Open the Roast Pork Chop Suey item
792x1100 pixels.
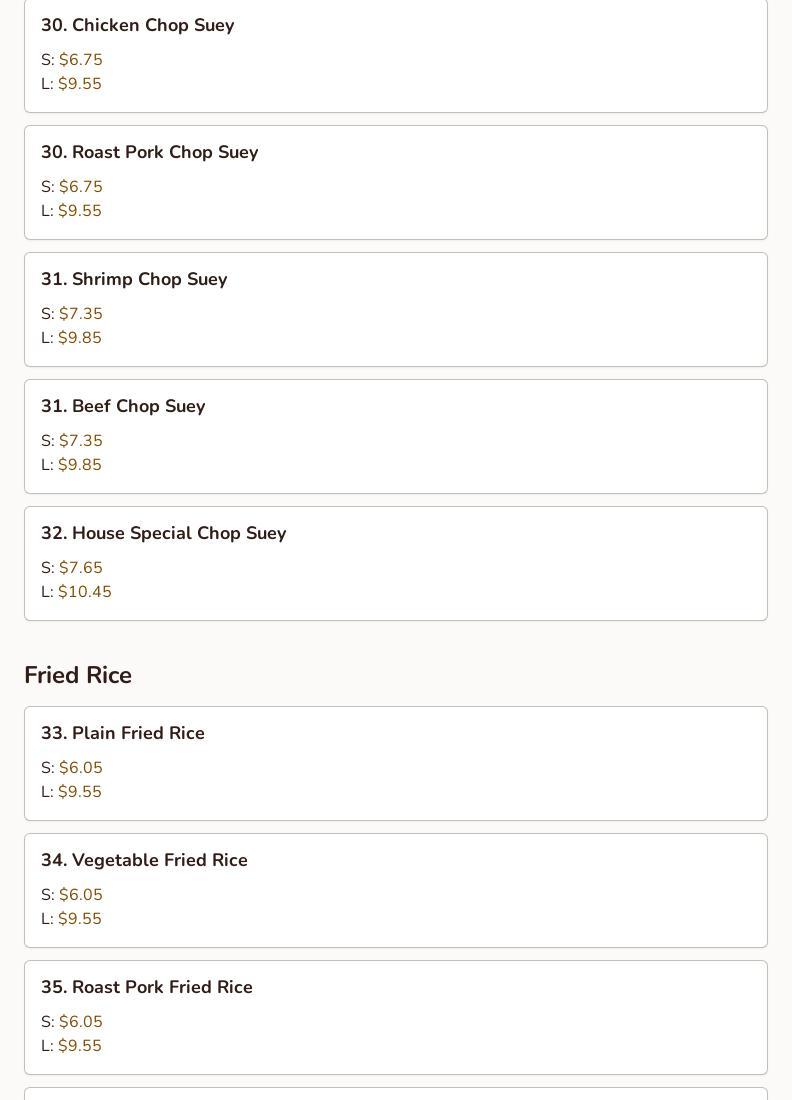pyautogui.click(x=149, y=152)
